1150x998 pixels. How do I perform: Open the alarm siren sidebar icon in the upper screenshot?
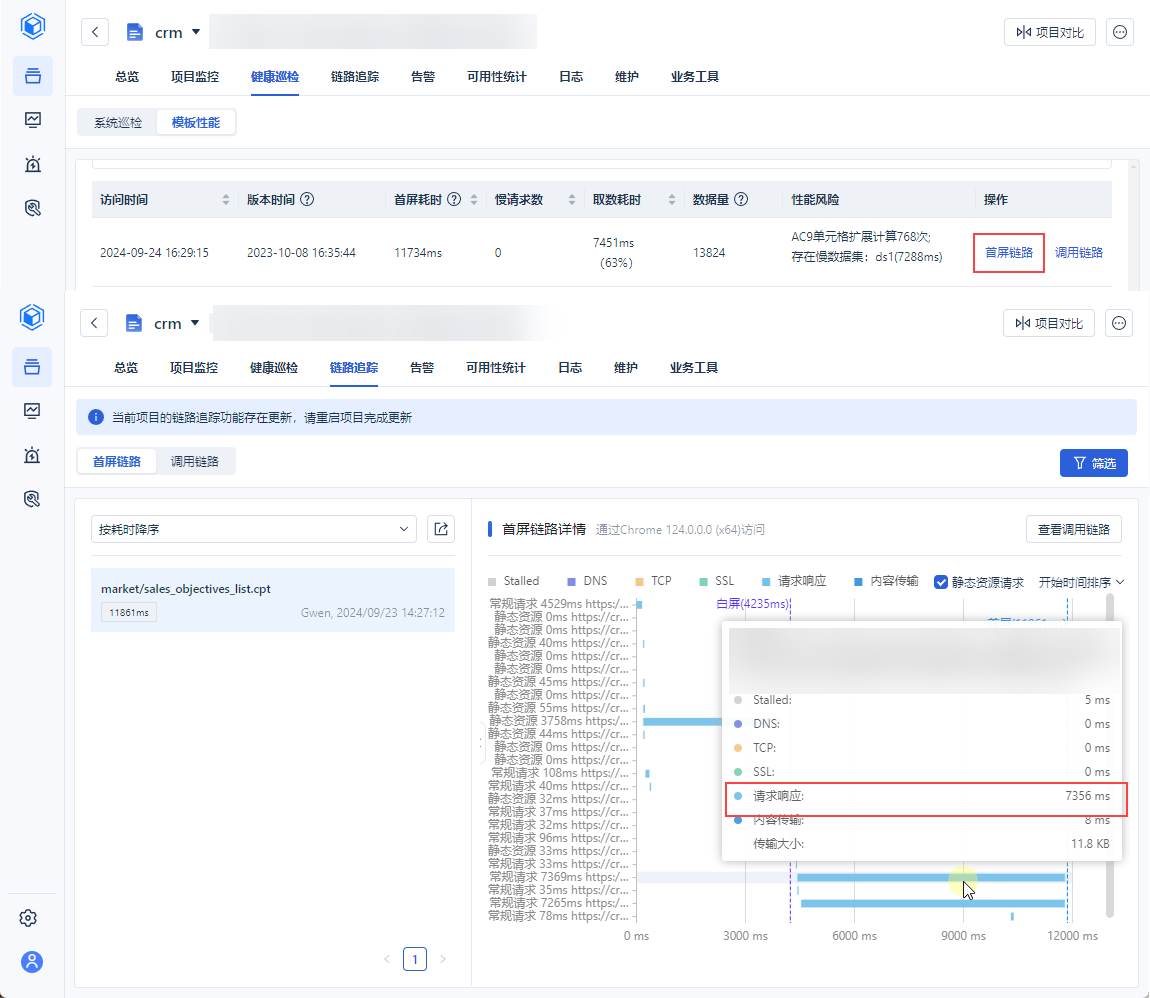[x=33, y=164]
